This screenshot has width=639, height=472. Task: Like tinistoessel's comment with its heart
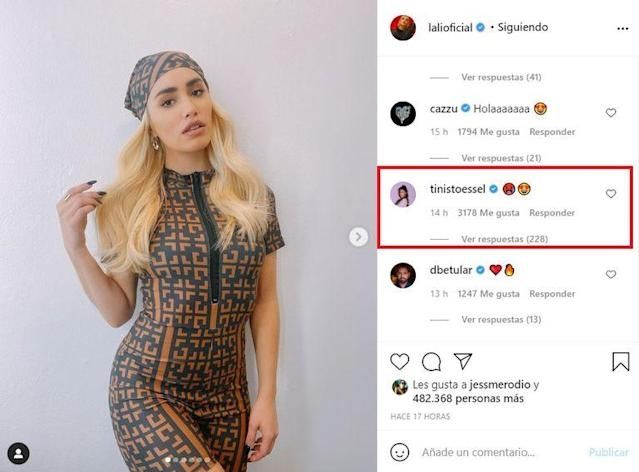(x=610, y=194)
